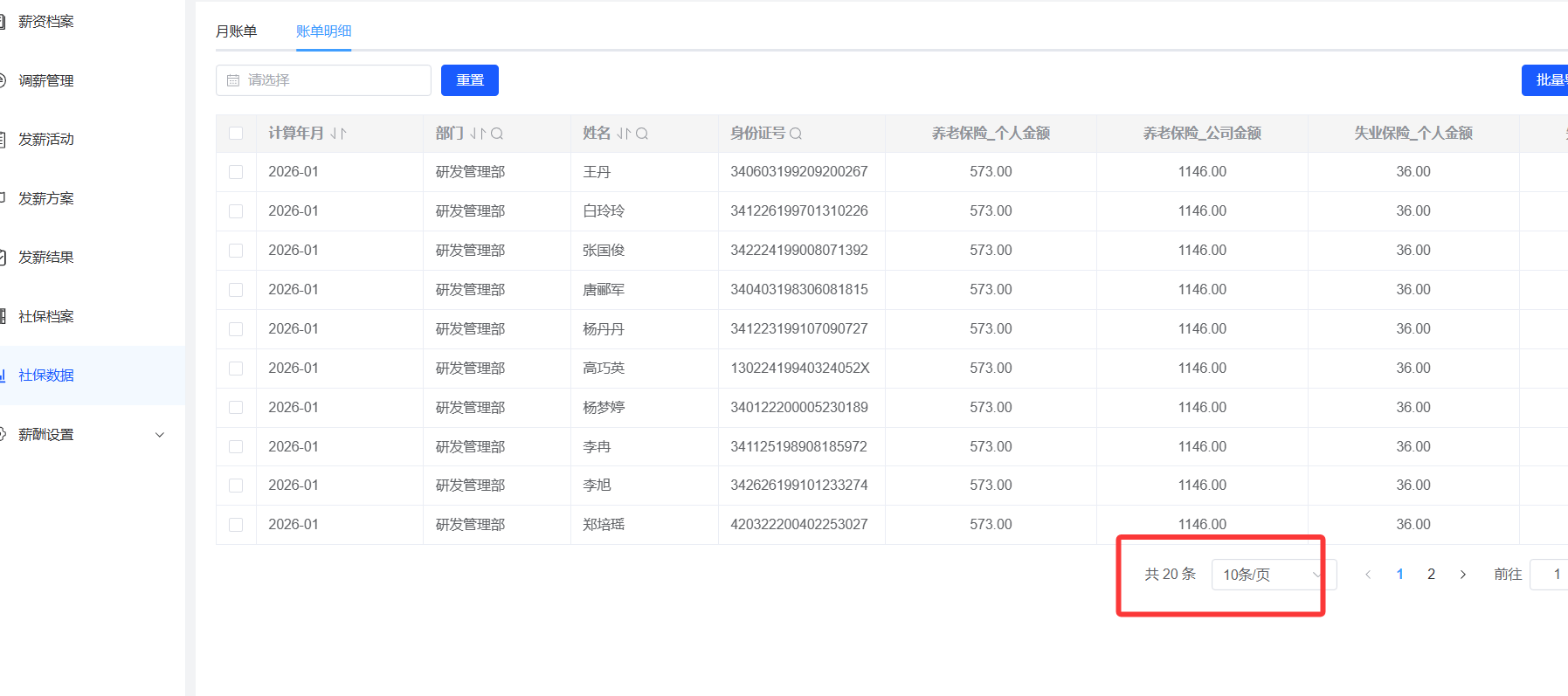Tick the checkbox for 高巧英's row
Image resolution: width=1568 pixels, height=696 pixels.
click(x=236, y=369)
